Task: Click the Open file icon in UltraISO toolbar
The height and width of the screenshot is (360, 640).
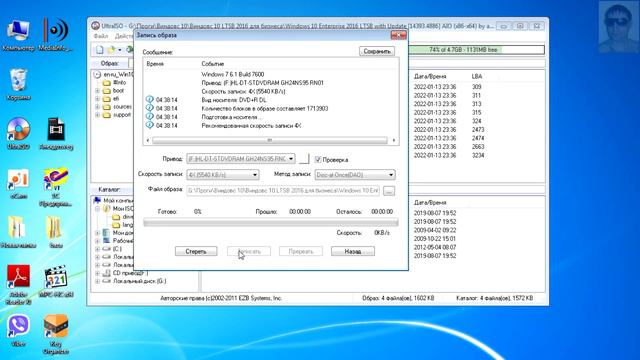Action: (111, 50)
